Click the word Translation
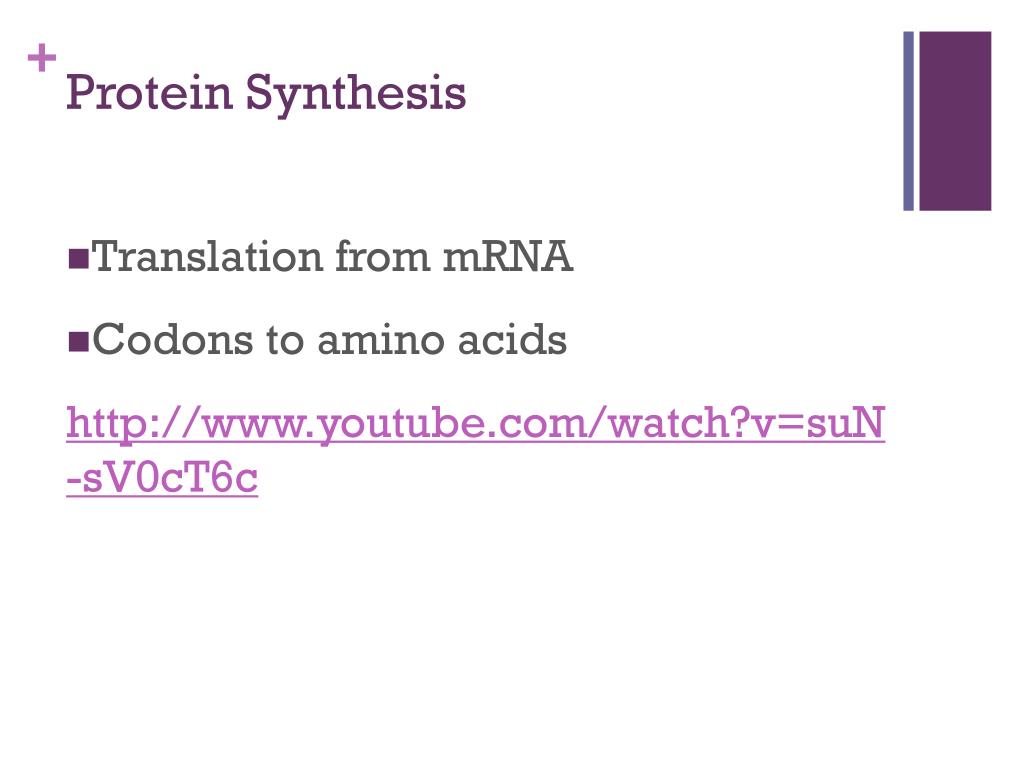Image resolution: width=1024 pixels, height=768 pixels. click(208, 257)
